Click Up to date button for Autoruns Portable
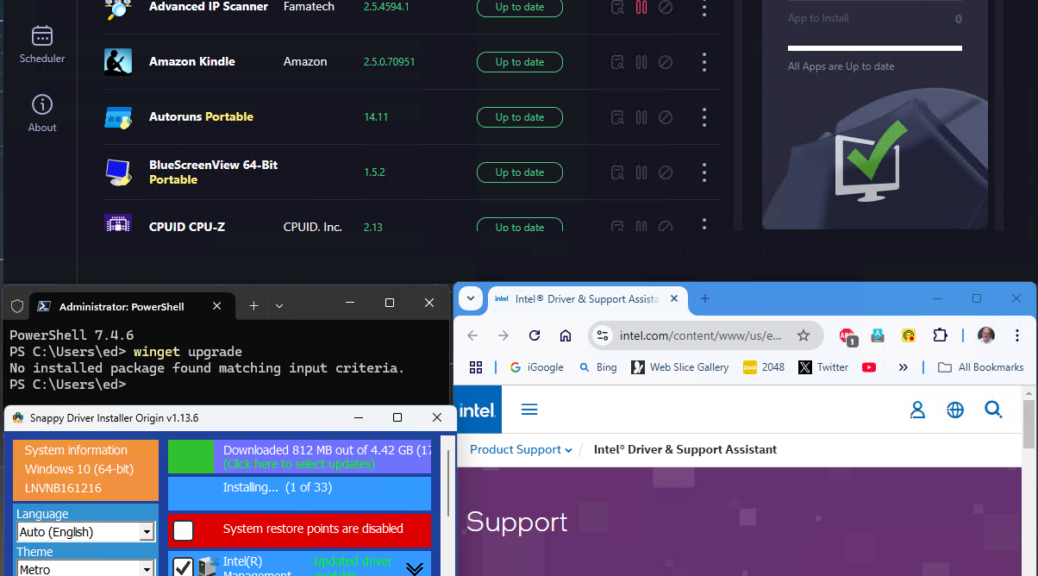 coord(520,117)
